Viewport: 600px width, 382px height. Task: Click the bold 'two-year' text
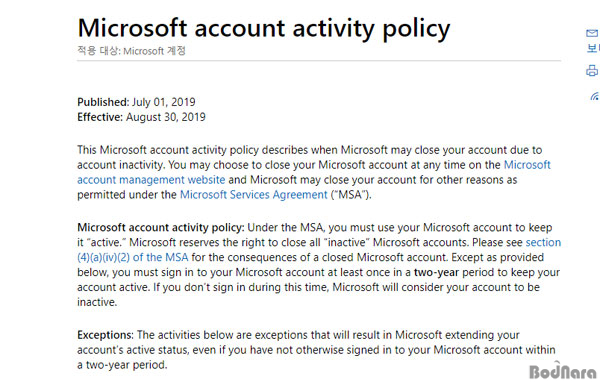(x=436, y=273)
